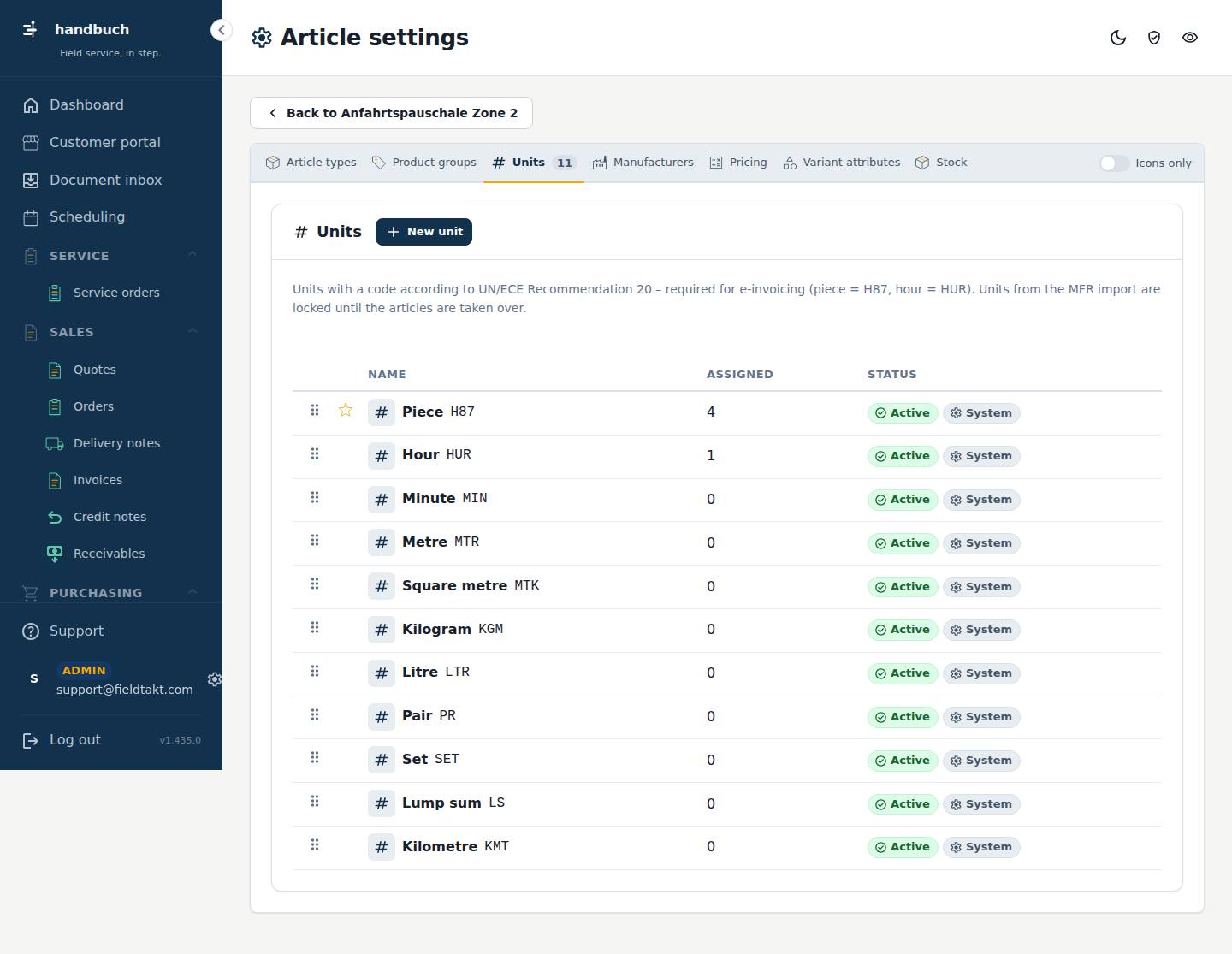
Task: Open Variant attributes tab
Action: click(842, 163)
